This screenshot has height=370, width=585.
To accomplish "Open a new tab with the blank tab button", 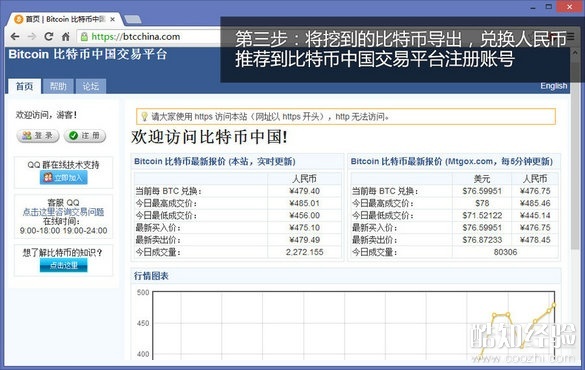I will (x=132, y=19).
